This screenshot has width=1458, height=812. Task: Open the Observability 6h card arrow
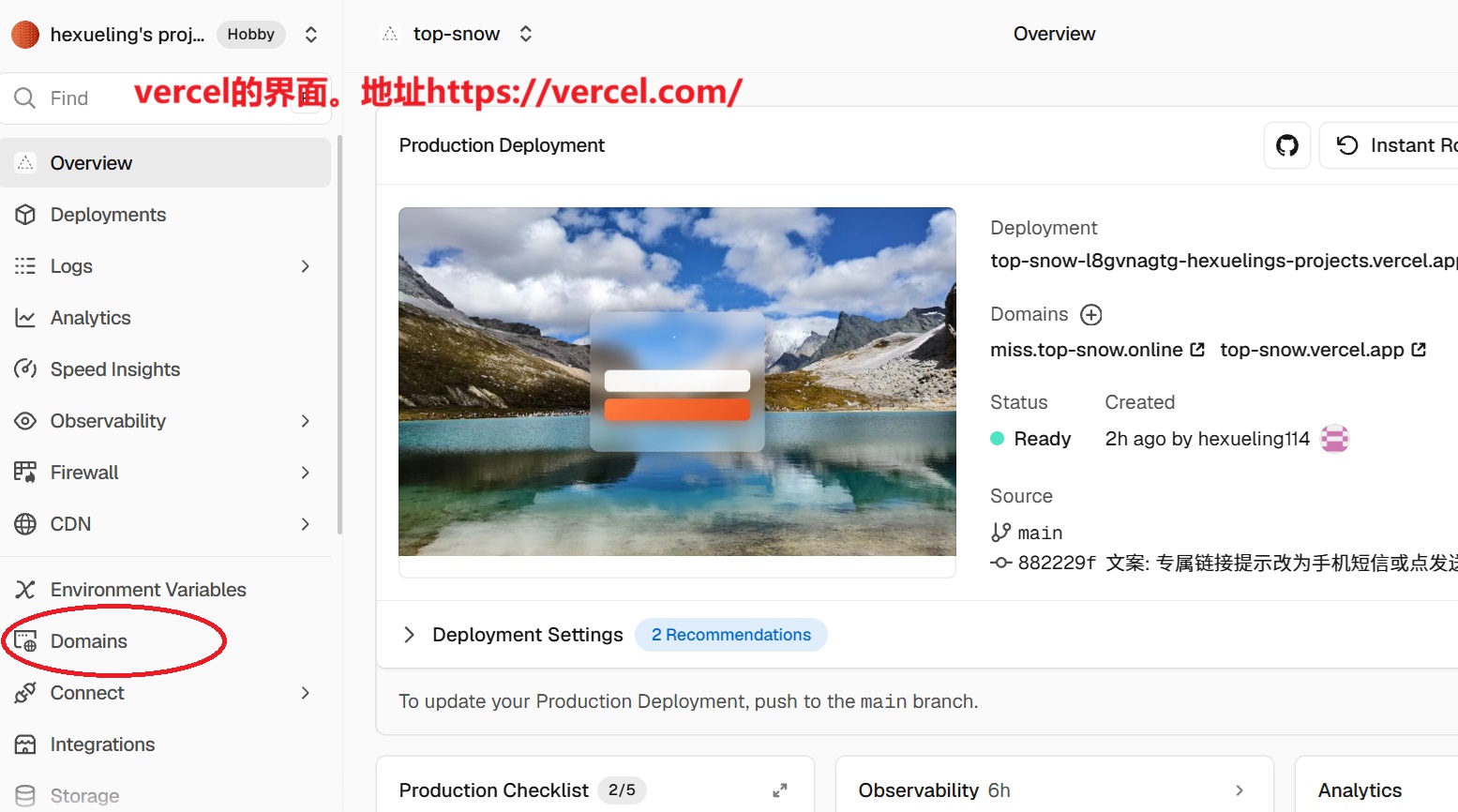[x=1240, y=790]
